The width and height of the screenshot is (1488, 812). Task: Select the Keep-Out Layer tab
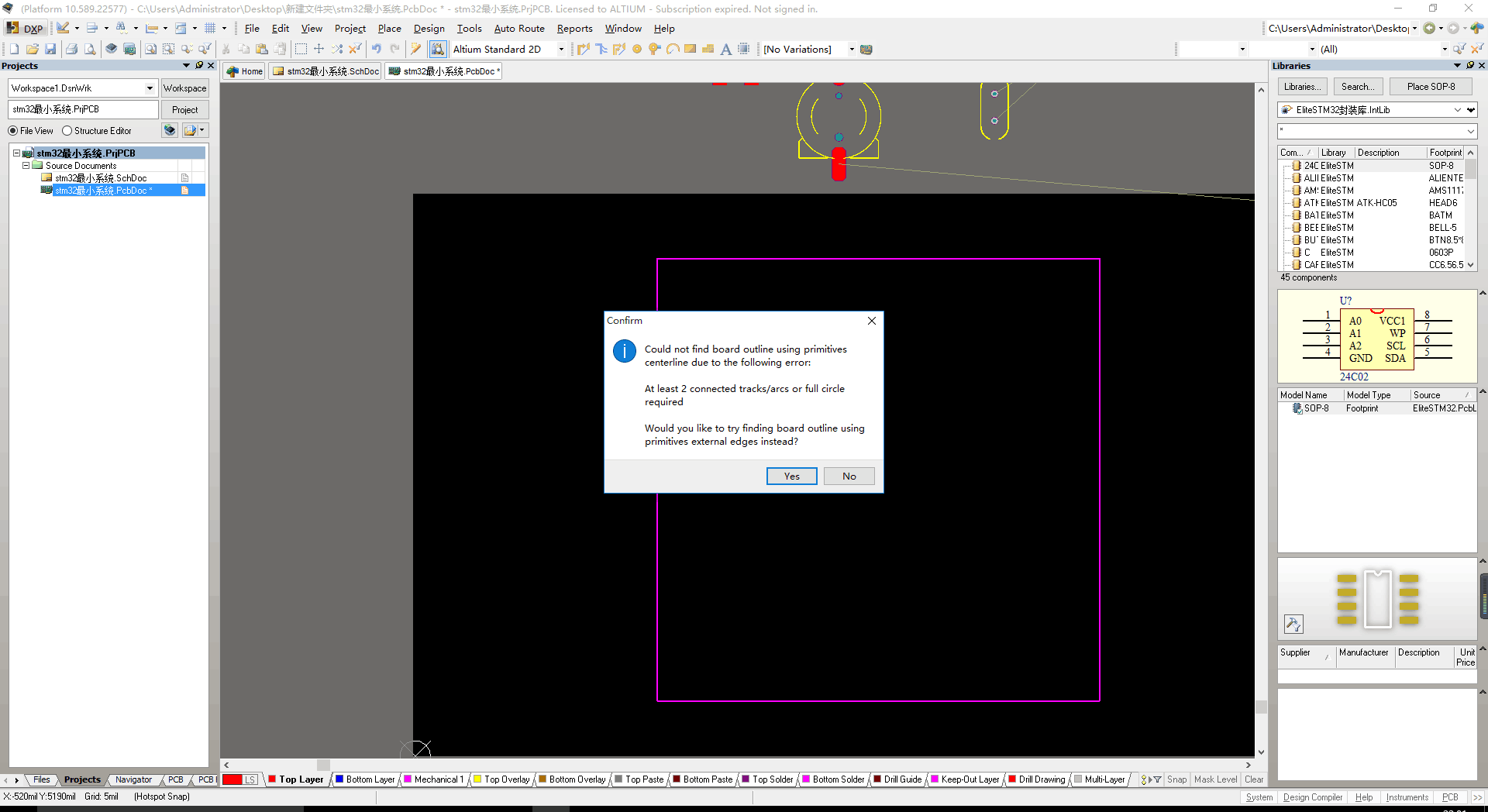point(965,779)
